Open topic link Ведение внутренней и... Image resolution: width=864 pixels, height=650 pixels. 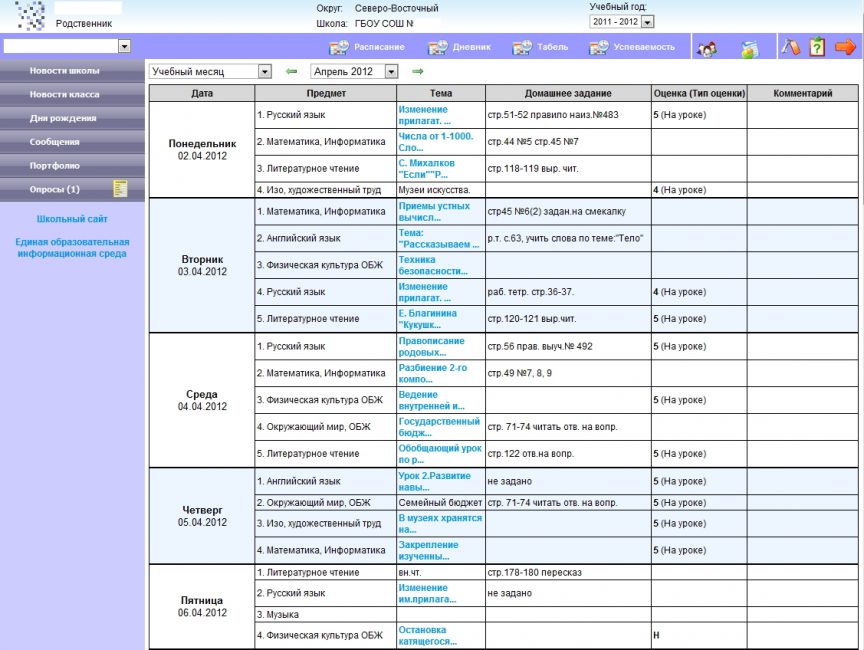point(431,400)
